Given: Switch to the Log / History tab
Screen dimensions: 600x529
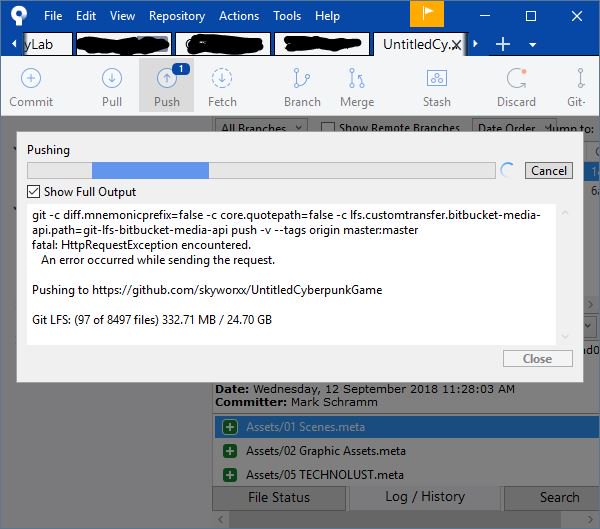Looking at the screenshot, I should (425, 496).
